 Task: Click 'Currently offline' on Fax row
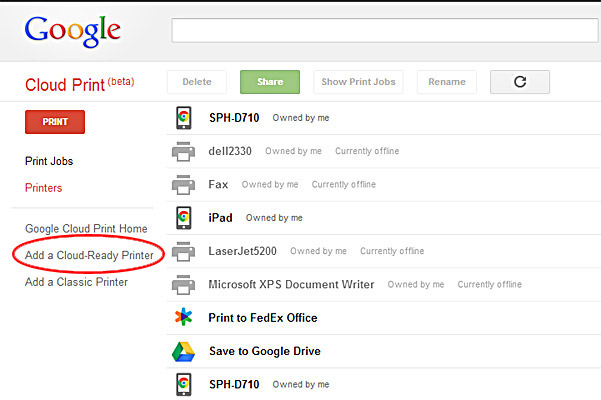pyautogui.click(x=343, y=184)
